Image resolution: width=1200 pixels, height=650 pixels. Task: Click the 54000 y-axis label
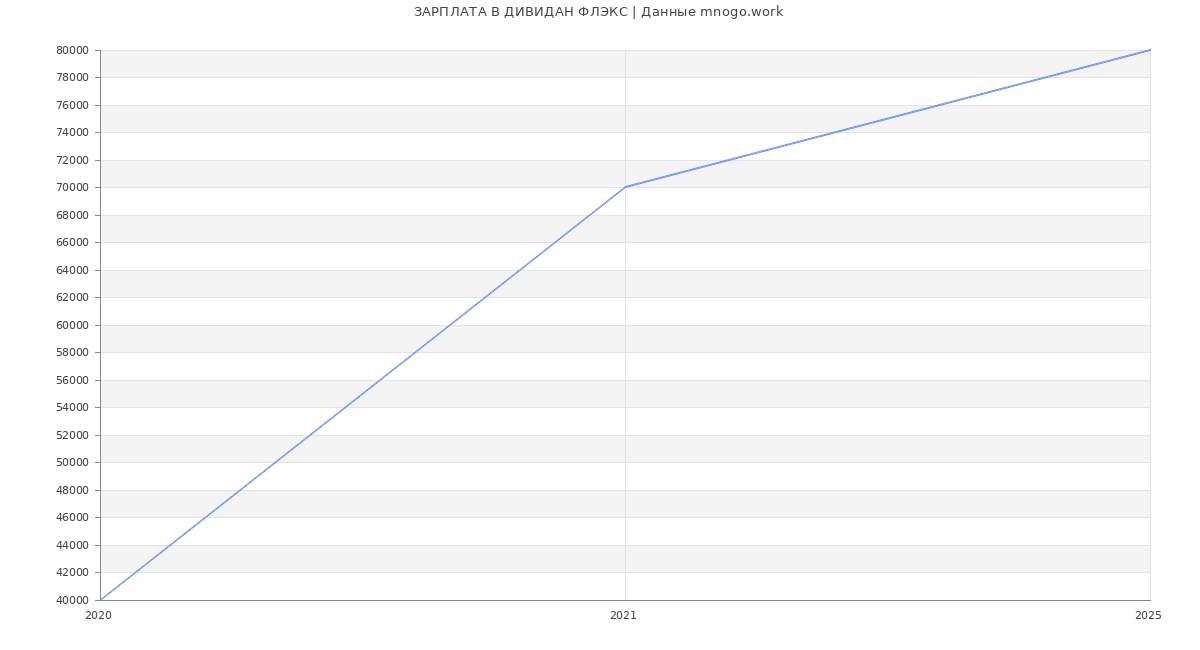click(x=72, y=408)
